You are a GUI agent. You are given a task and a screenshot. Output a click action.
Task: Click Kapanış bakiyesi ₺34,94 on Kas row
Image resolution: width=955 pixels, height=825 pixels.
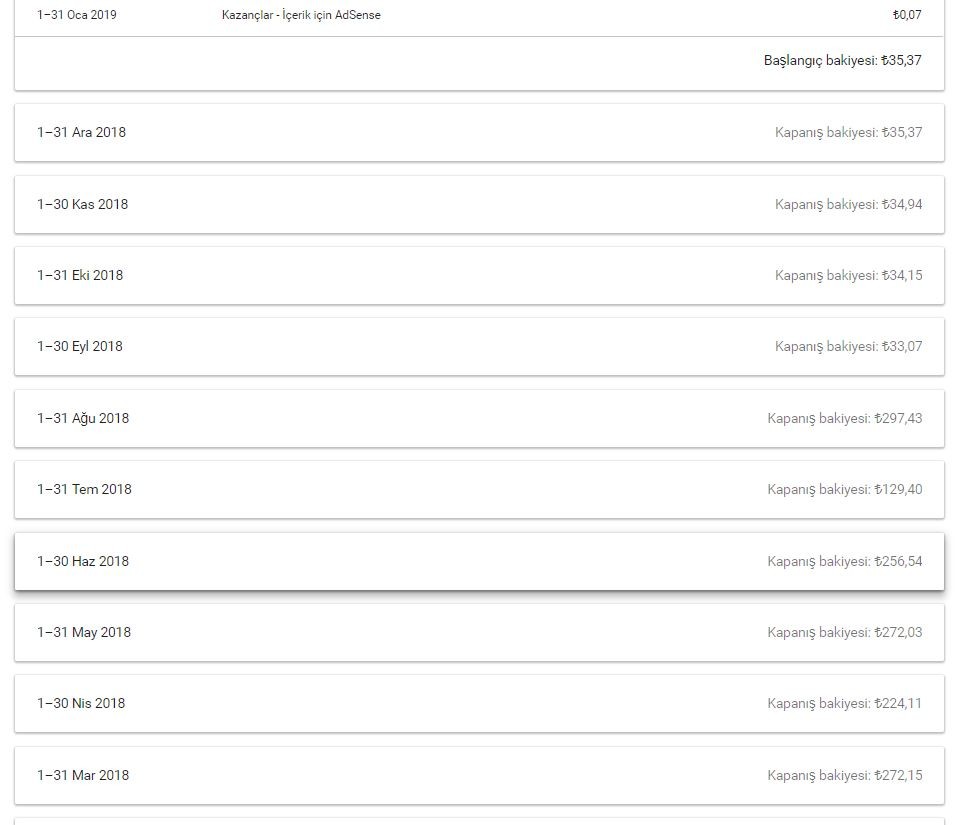click(x=848, y=204)
